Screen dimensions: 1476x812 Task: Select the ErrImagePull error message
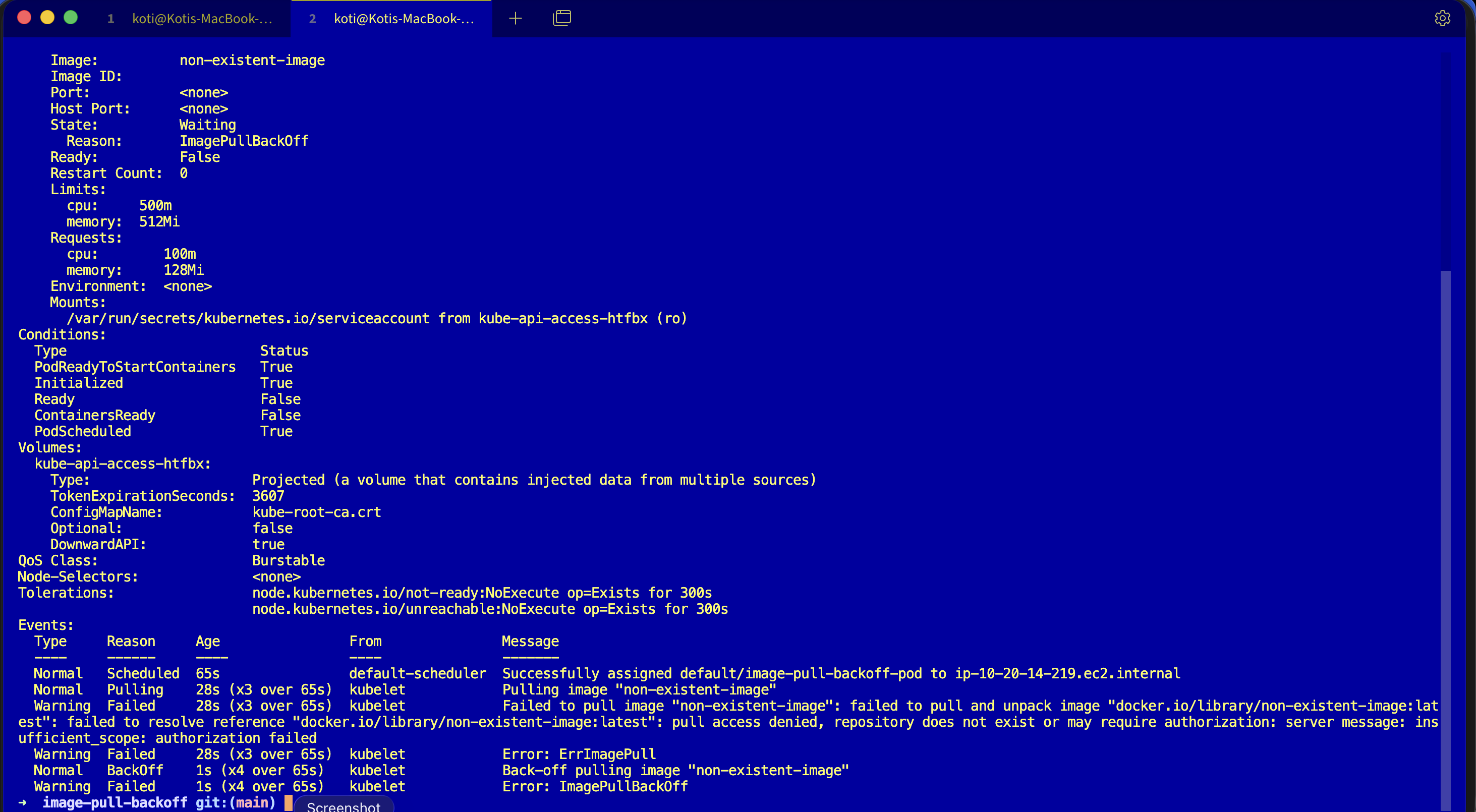(606, 754)
